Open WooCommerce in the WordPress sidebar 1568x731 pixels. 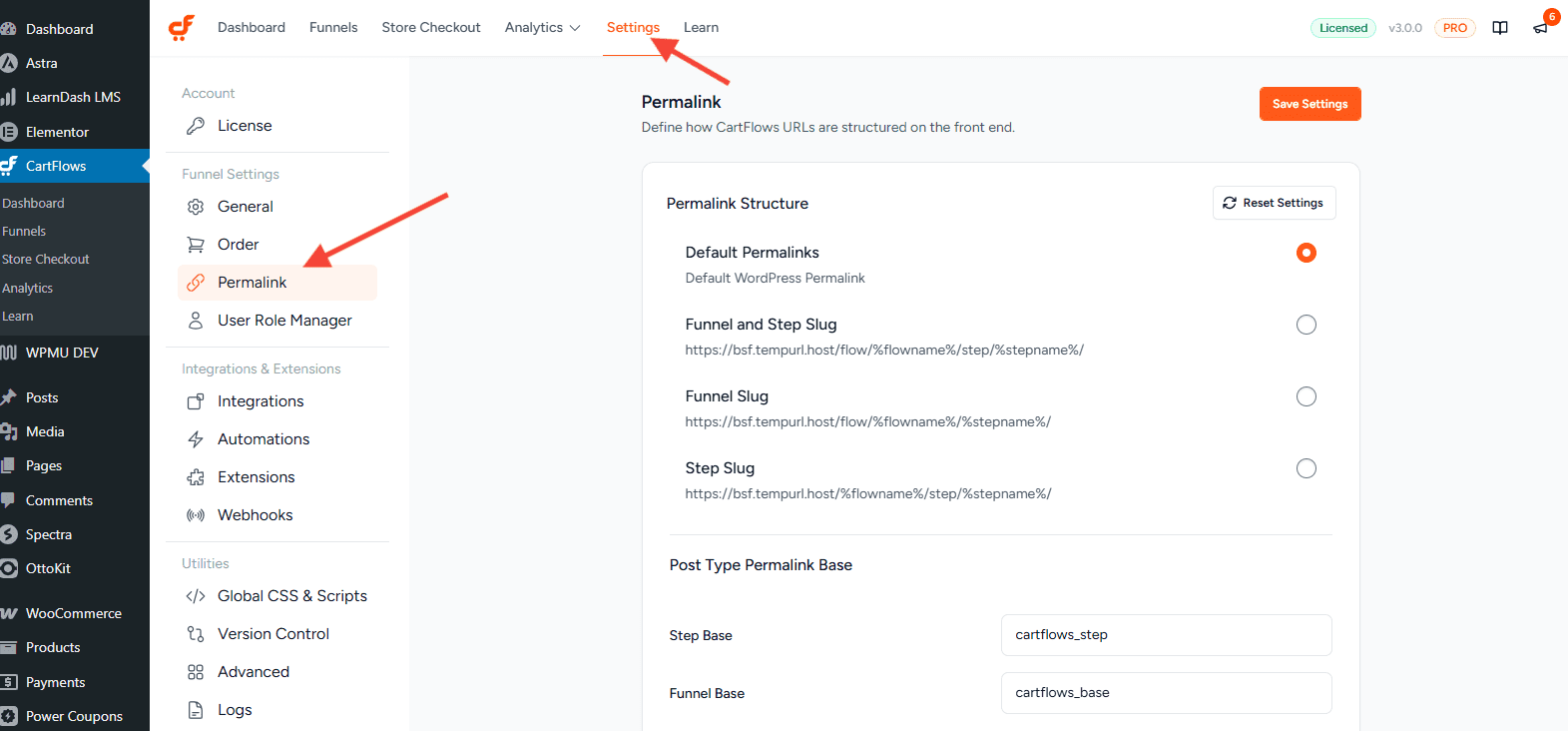point(73,613)
